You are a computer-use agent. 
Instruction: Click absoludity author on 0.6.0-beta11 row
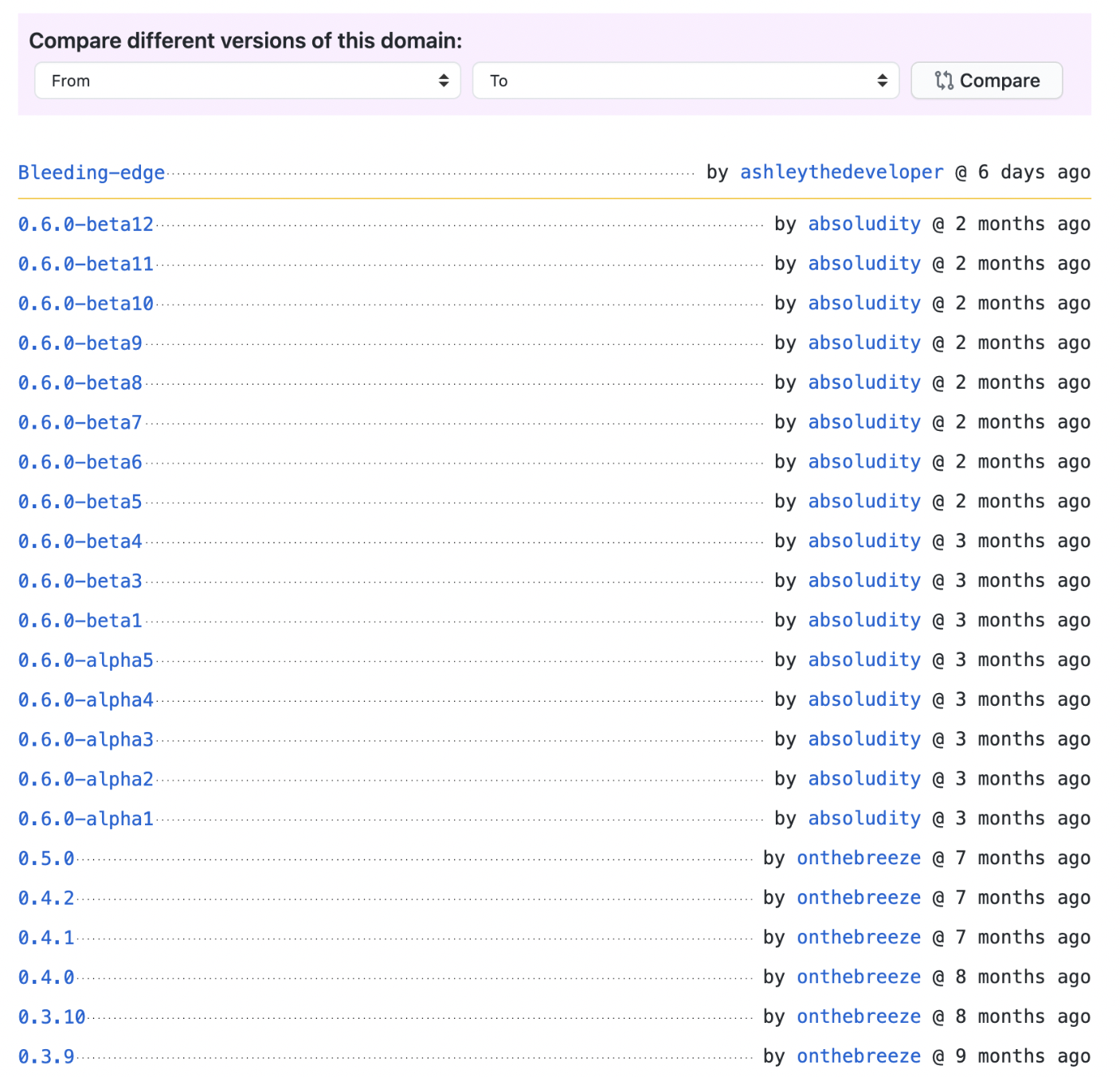[864, 264]
